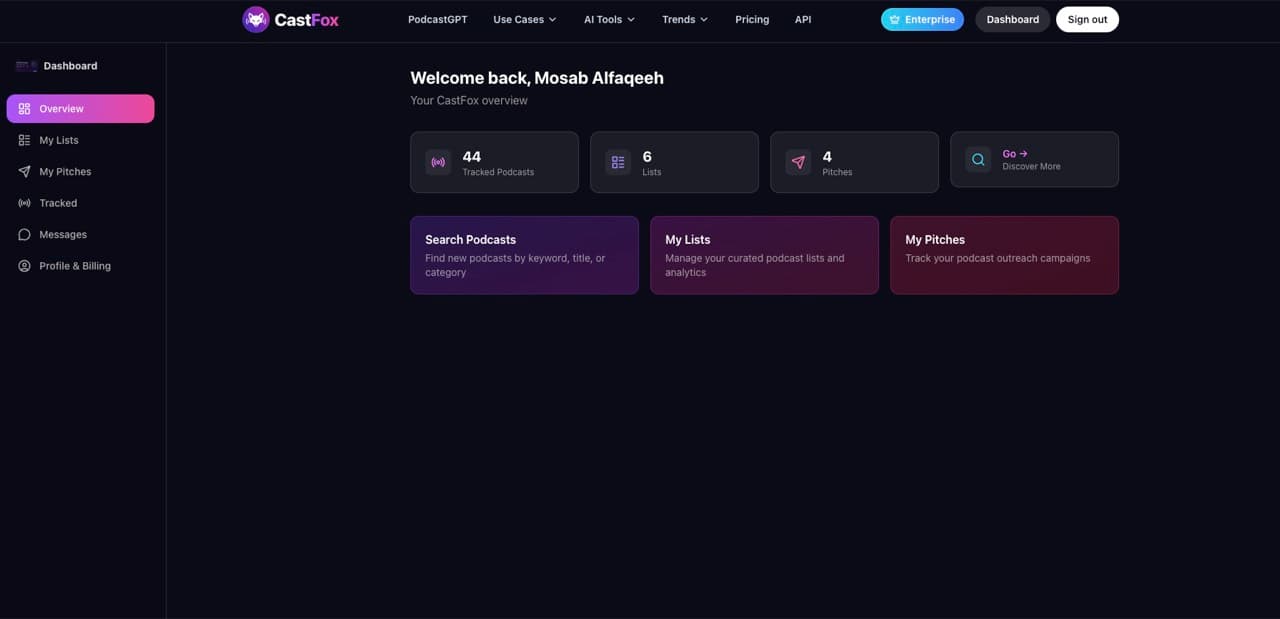Click the My Lists icon in sidebar

point(25,140)
